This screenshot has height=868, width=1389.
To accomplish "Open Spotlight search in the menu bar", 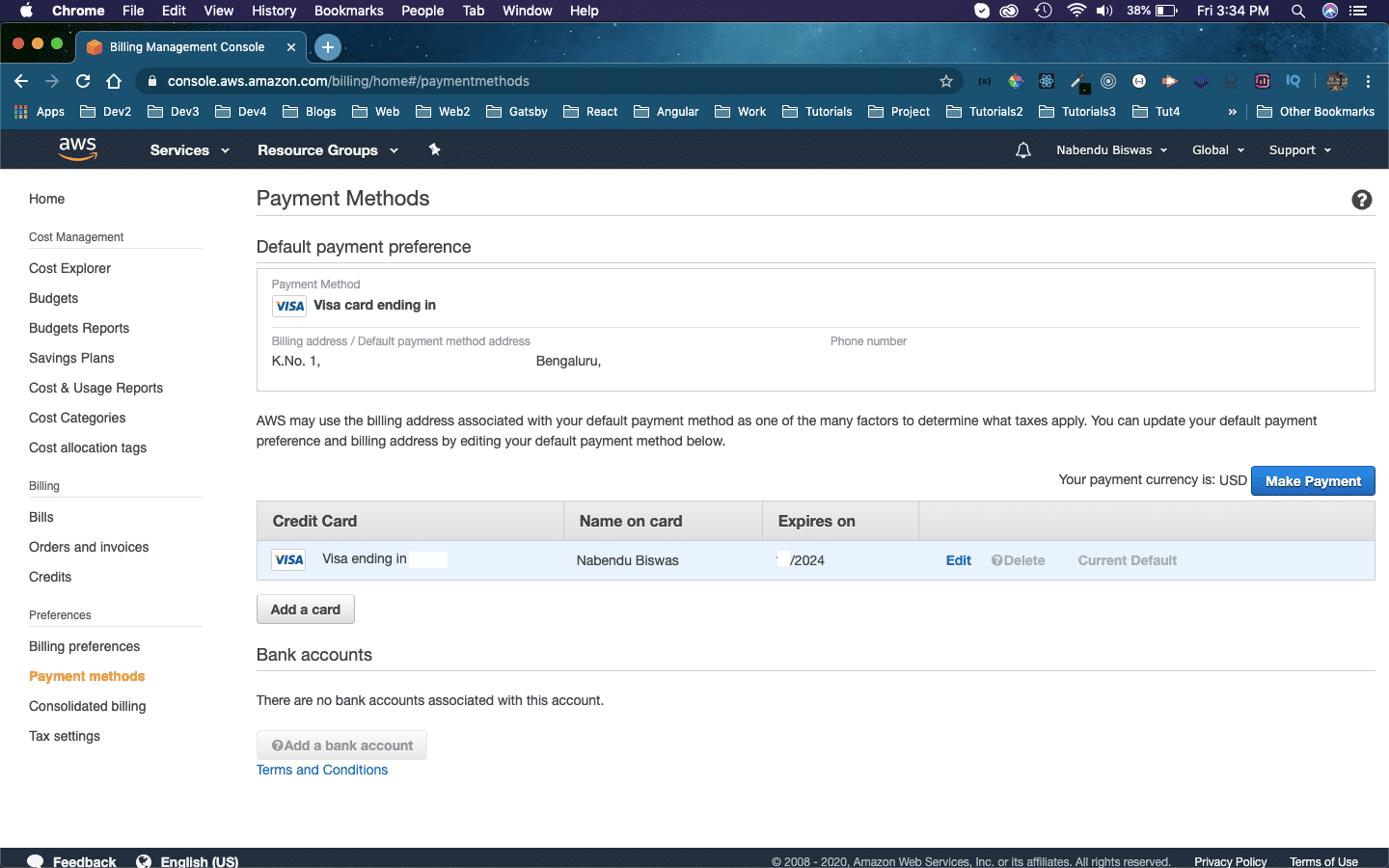I will [1298, 11].
